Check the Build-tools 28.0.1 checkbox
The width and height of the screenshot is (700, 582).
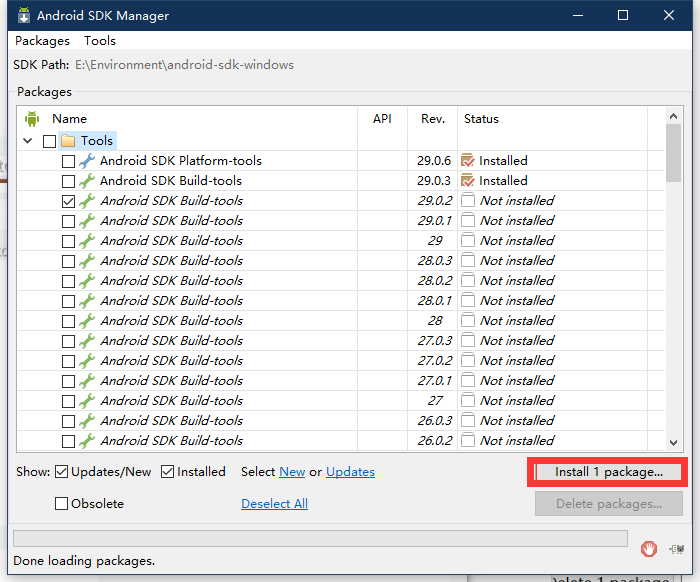[x=68, y=301]
